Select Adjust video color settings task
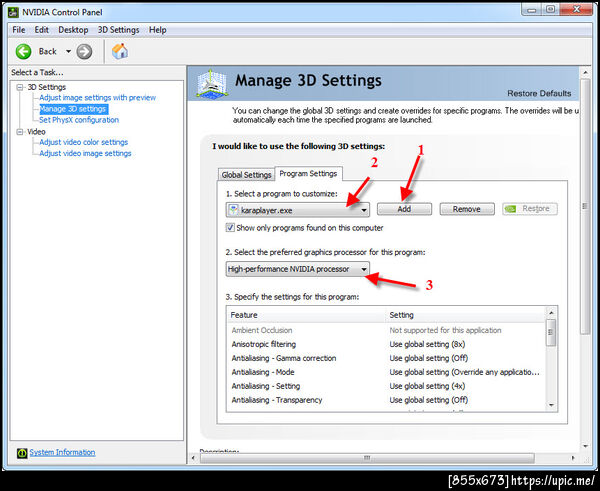This screenshot has height=491, width=600. click(83, 142)
